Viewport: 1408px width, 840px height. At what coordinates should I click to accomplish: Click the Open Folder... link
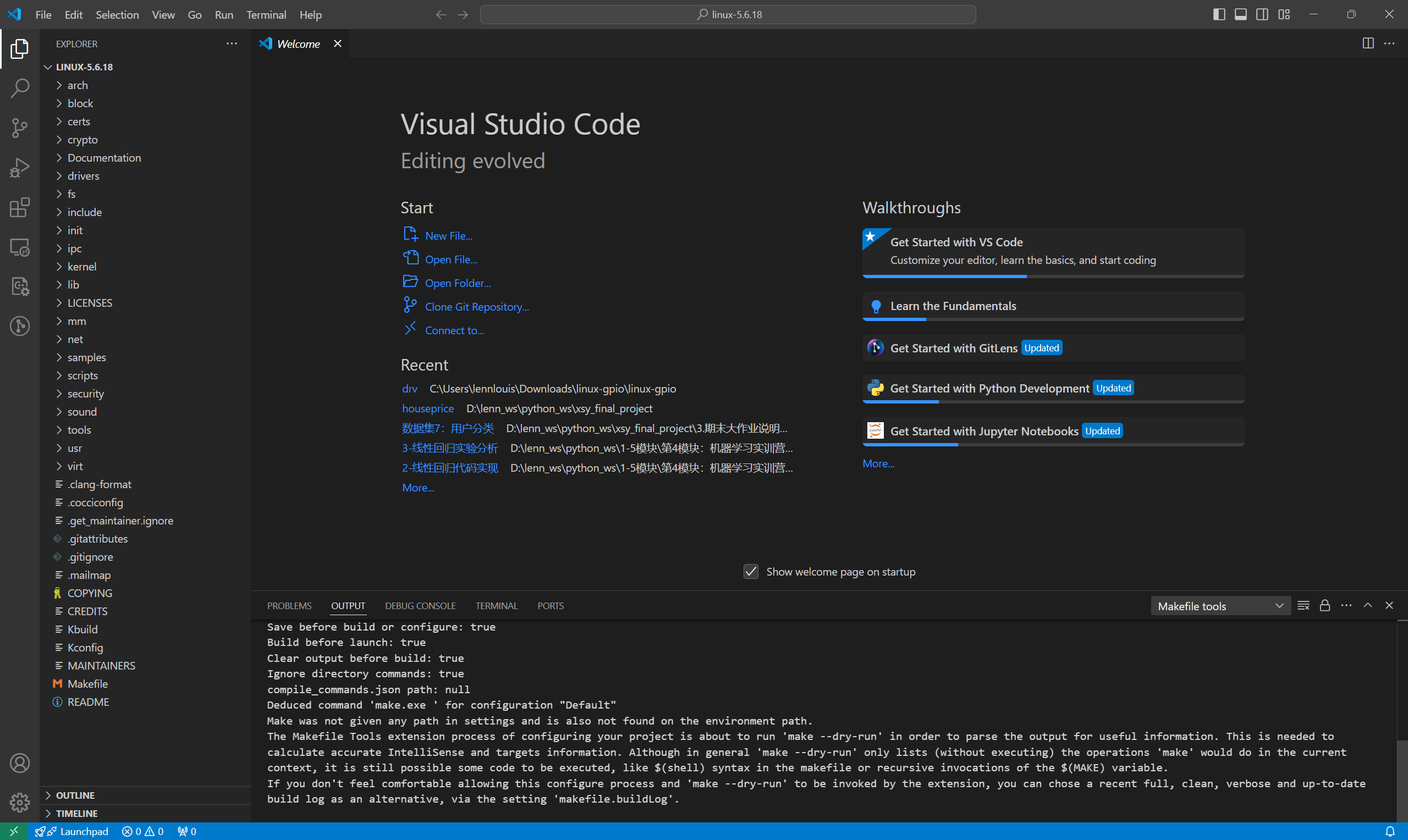tap(458, 283)
